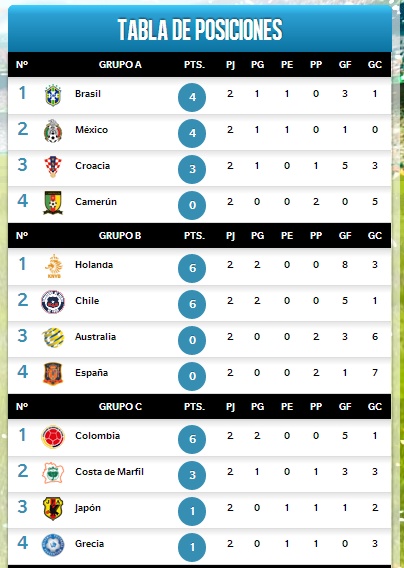Open the Grecia blue round crest
The height and width of the screenshot is (568, 404).
coord(53,545)
